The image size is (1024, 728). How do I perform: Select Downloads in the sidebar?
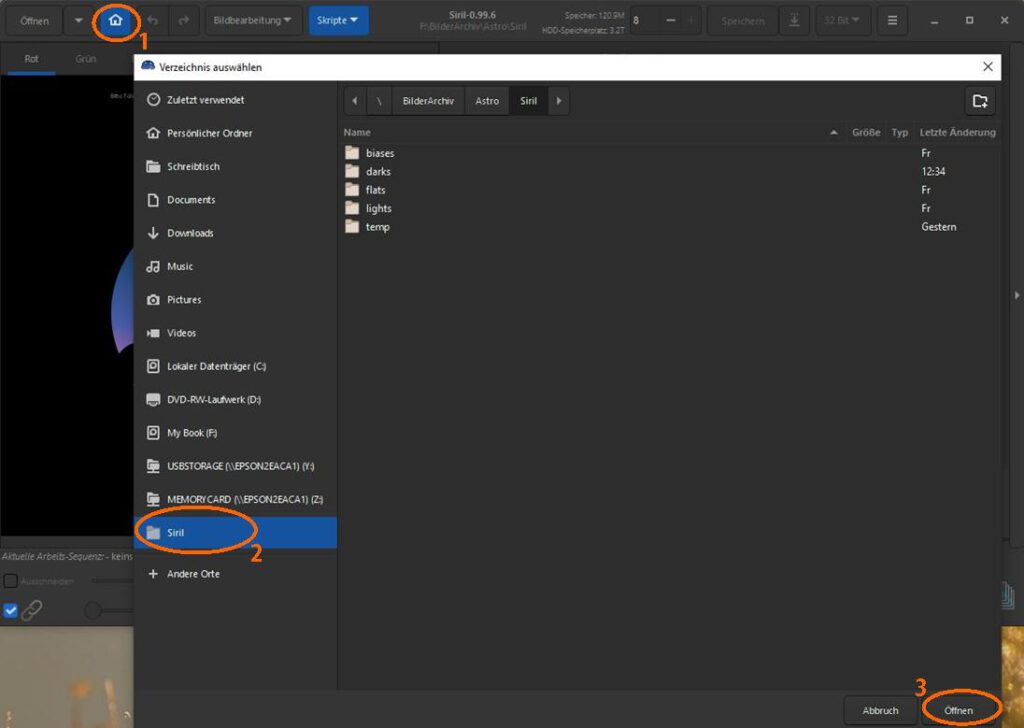(190, 233)
